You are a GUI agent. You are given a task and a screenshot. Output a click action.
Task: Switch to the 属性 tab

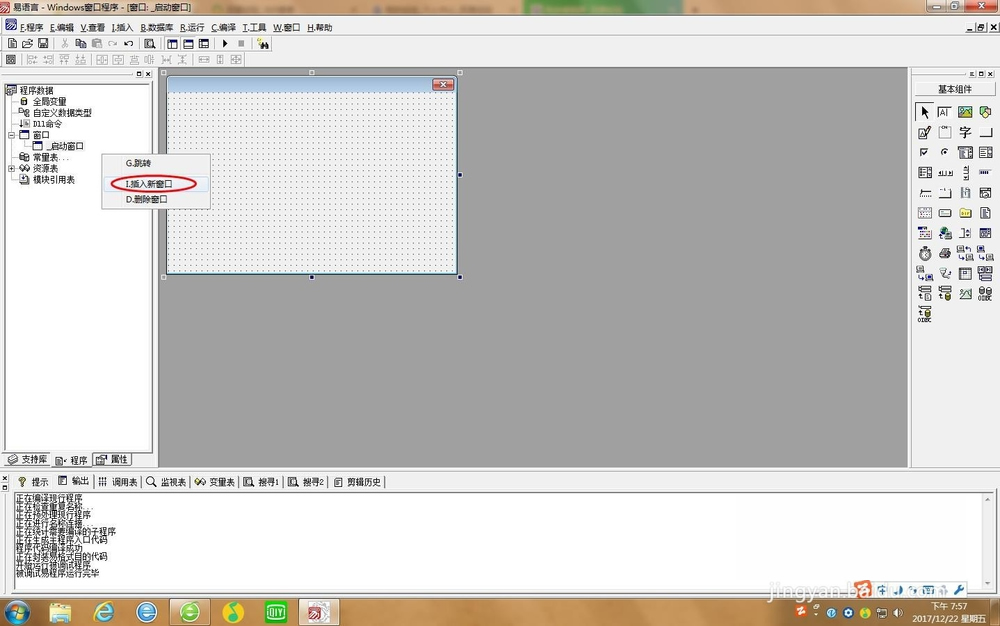pos(112,460)
